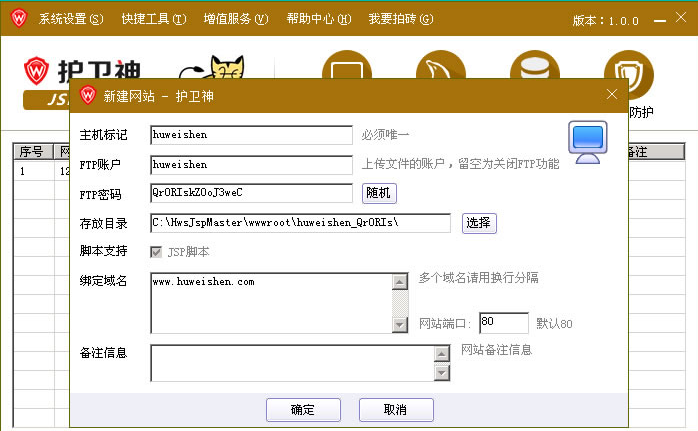Screen dimensions: 698x431
Task: Click the shield 防护 toolbar icon
Action: (629, 76)
